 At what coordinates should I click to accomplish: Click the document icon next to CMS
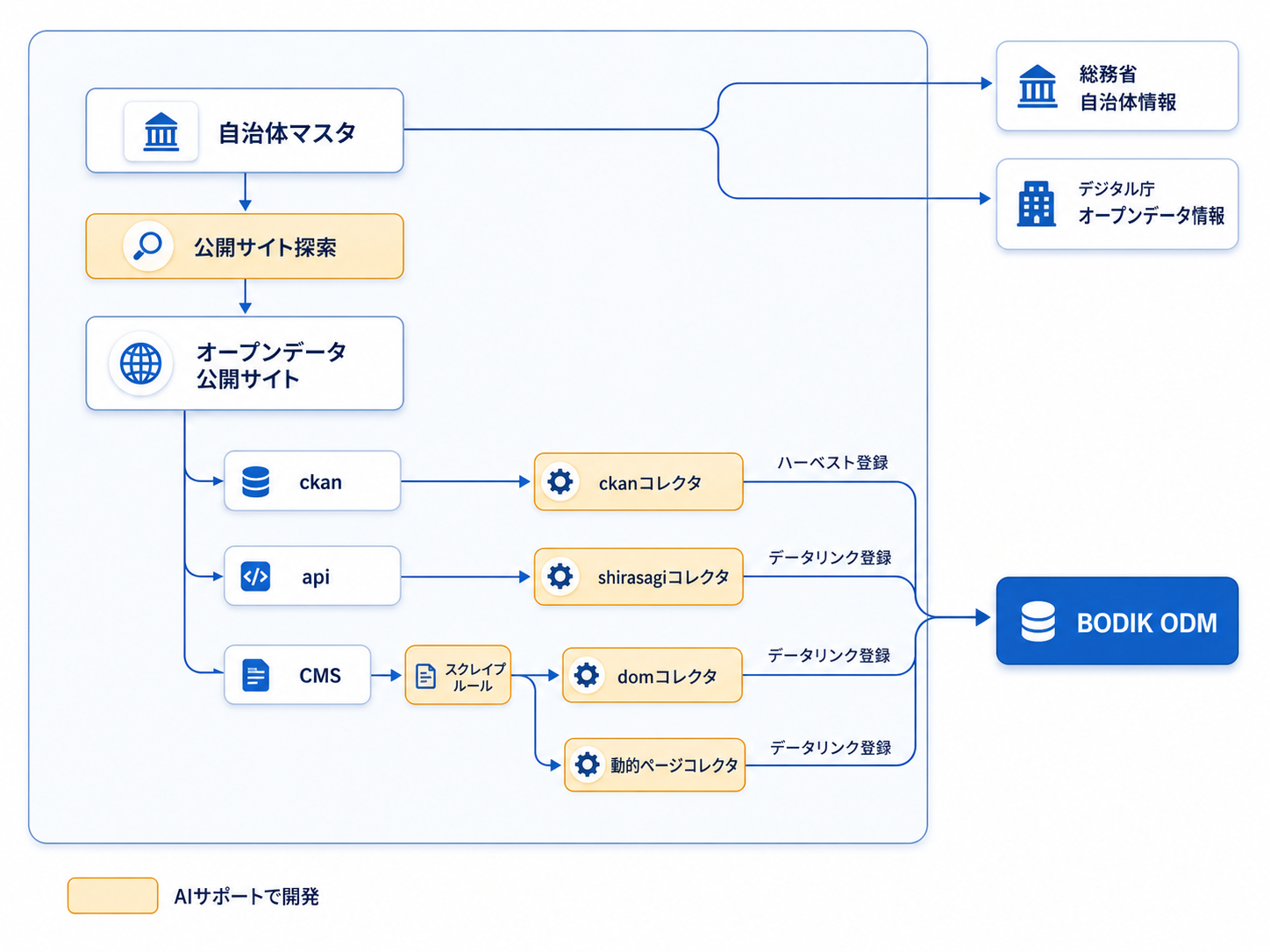click(x=255, y=676)
